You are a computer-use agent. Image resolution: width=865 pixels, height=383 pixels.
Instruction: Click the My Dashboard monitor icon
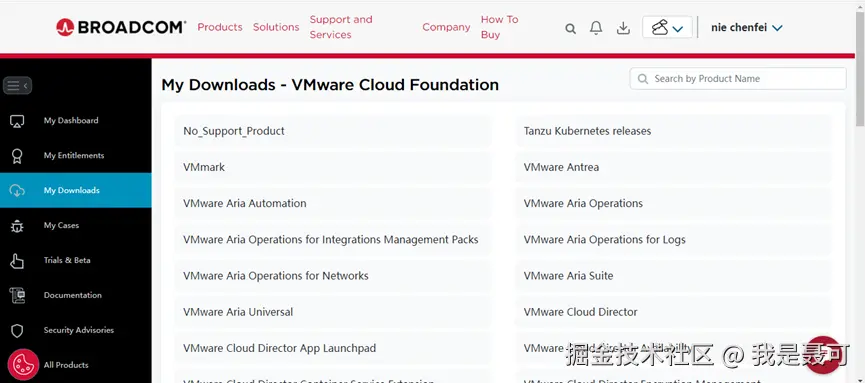pos(17,121)
